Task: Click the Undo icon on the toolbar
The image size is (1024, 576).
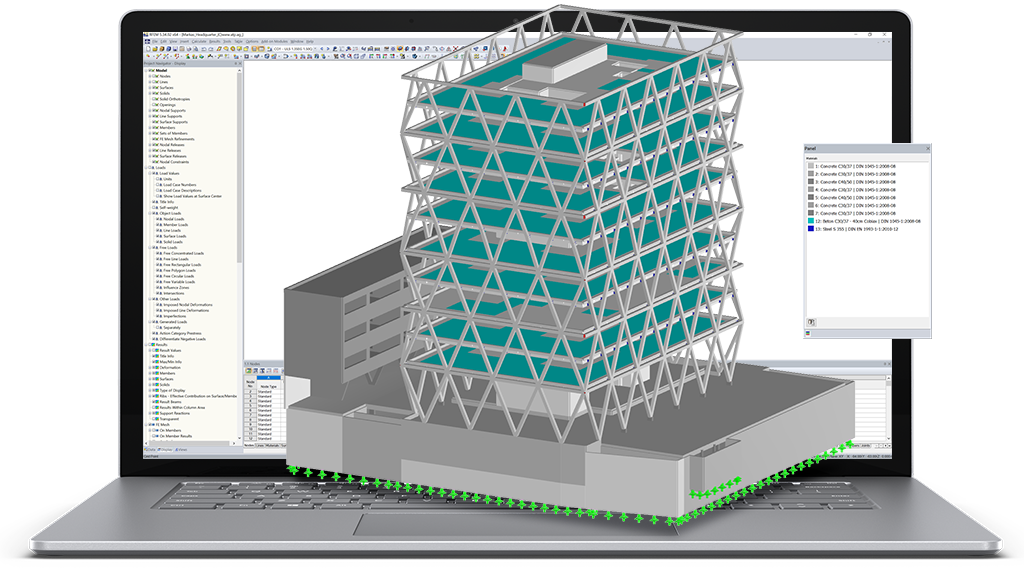Action: point(203,48)
